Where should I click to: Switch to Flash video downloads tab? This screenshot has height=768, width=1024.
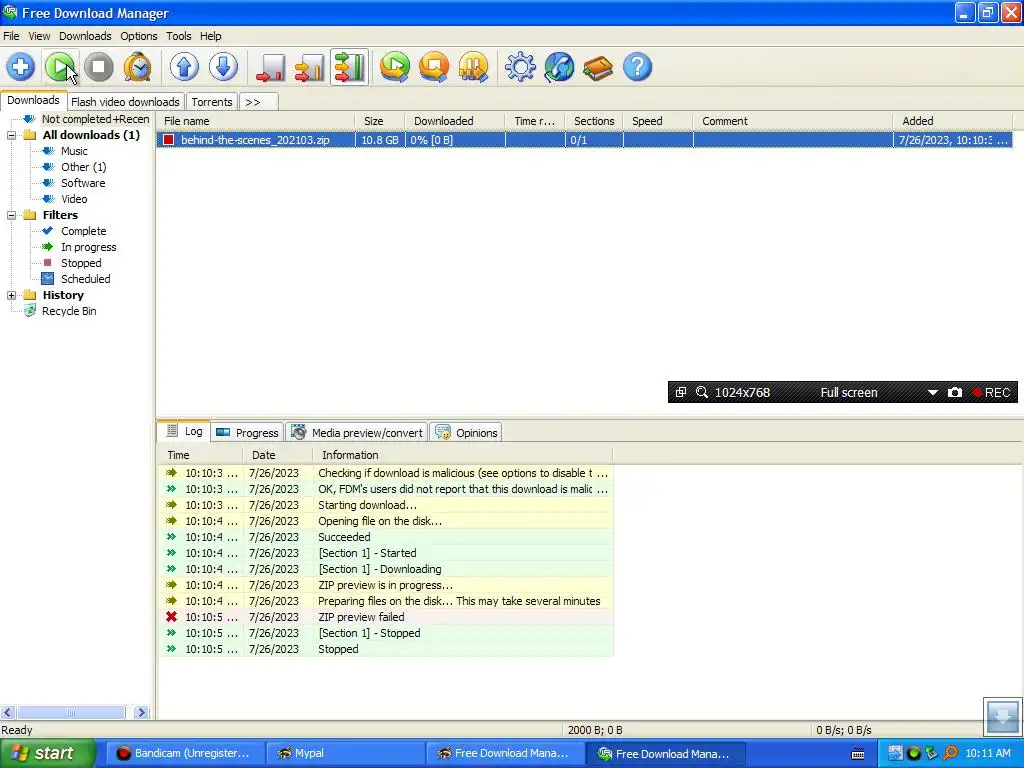(125, 102)
